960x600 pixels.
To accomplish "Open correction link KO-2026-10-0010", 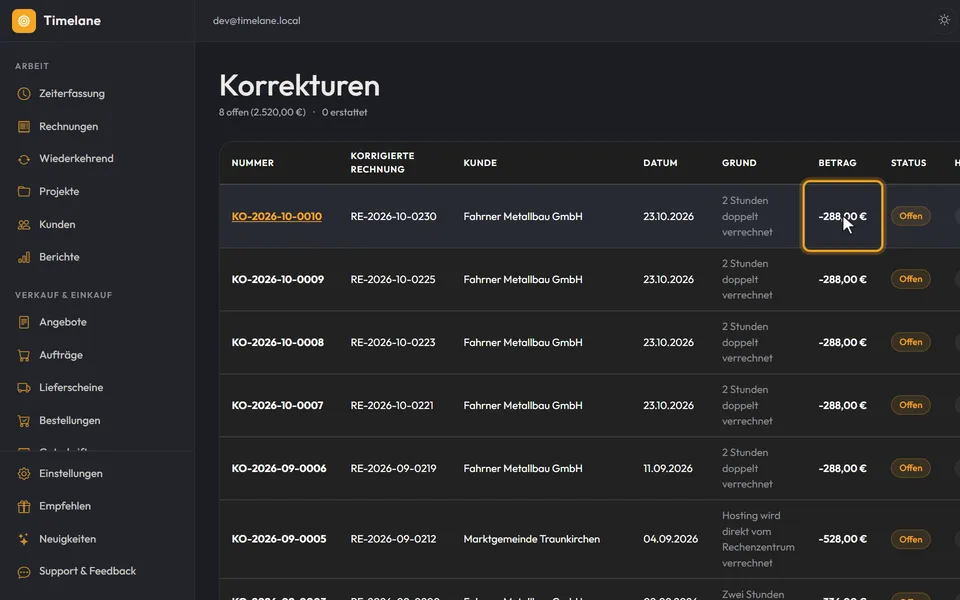I will (x=277, y=216).
